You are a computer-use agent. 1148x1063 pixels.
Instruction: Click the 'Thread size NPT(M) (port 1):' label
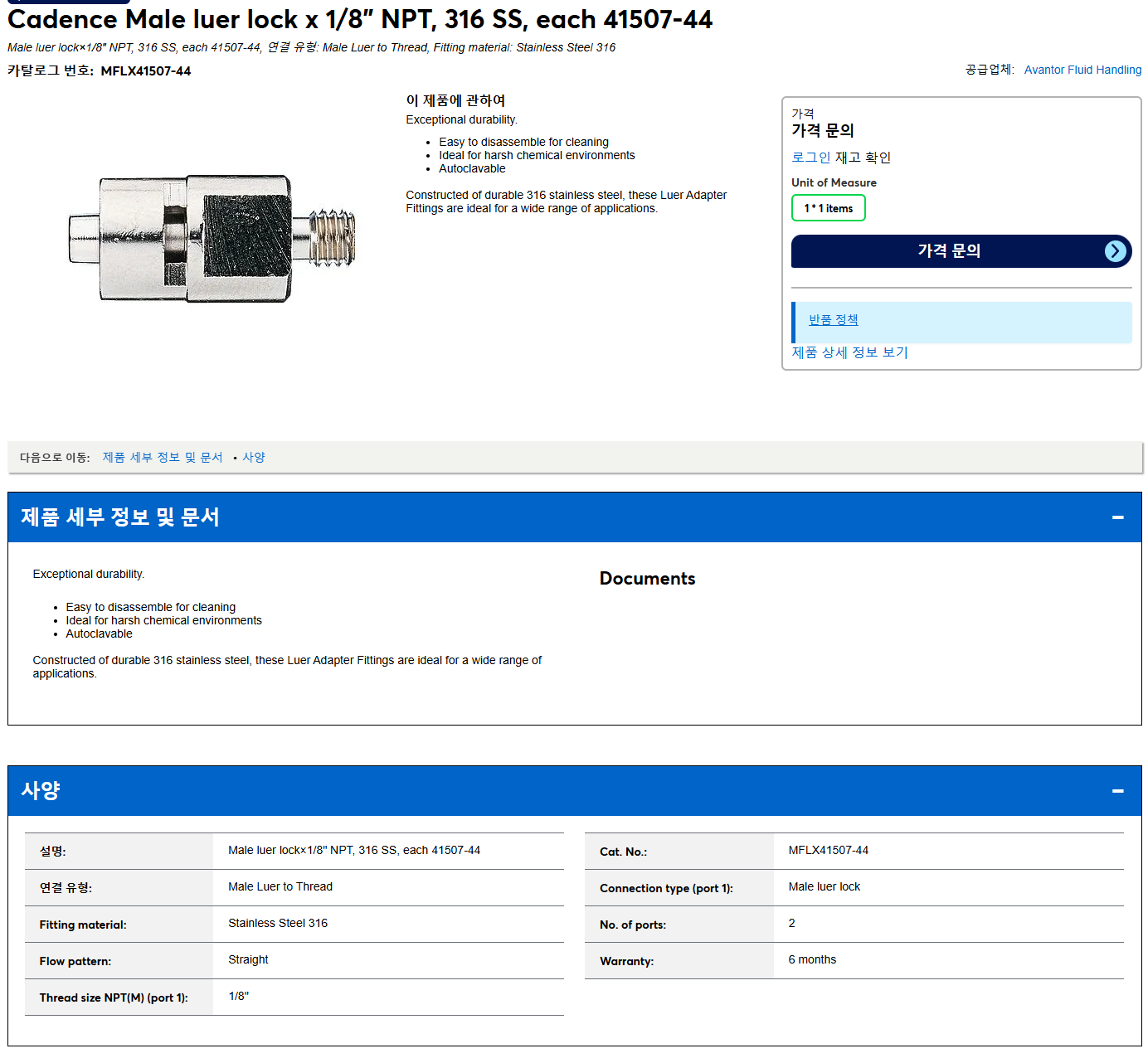pos(114,997)
